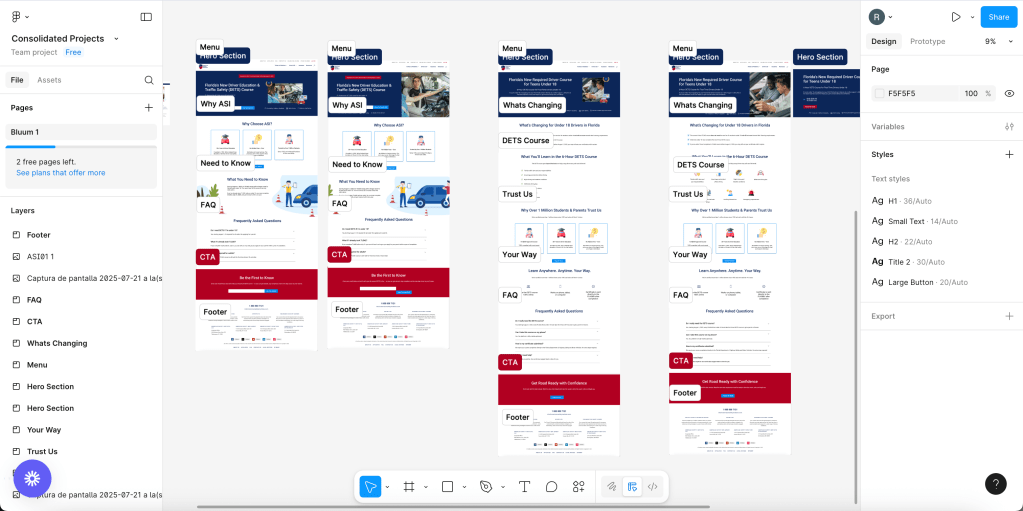Screen dimensions: 1023x511
Task: Switch to the Assets tab
Action: [49, 80]
